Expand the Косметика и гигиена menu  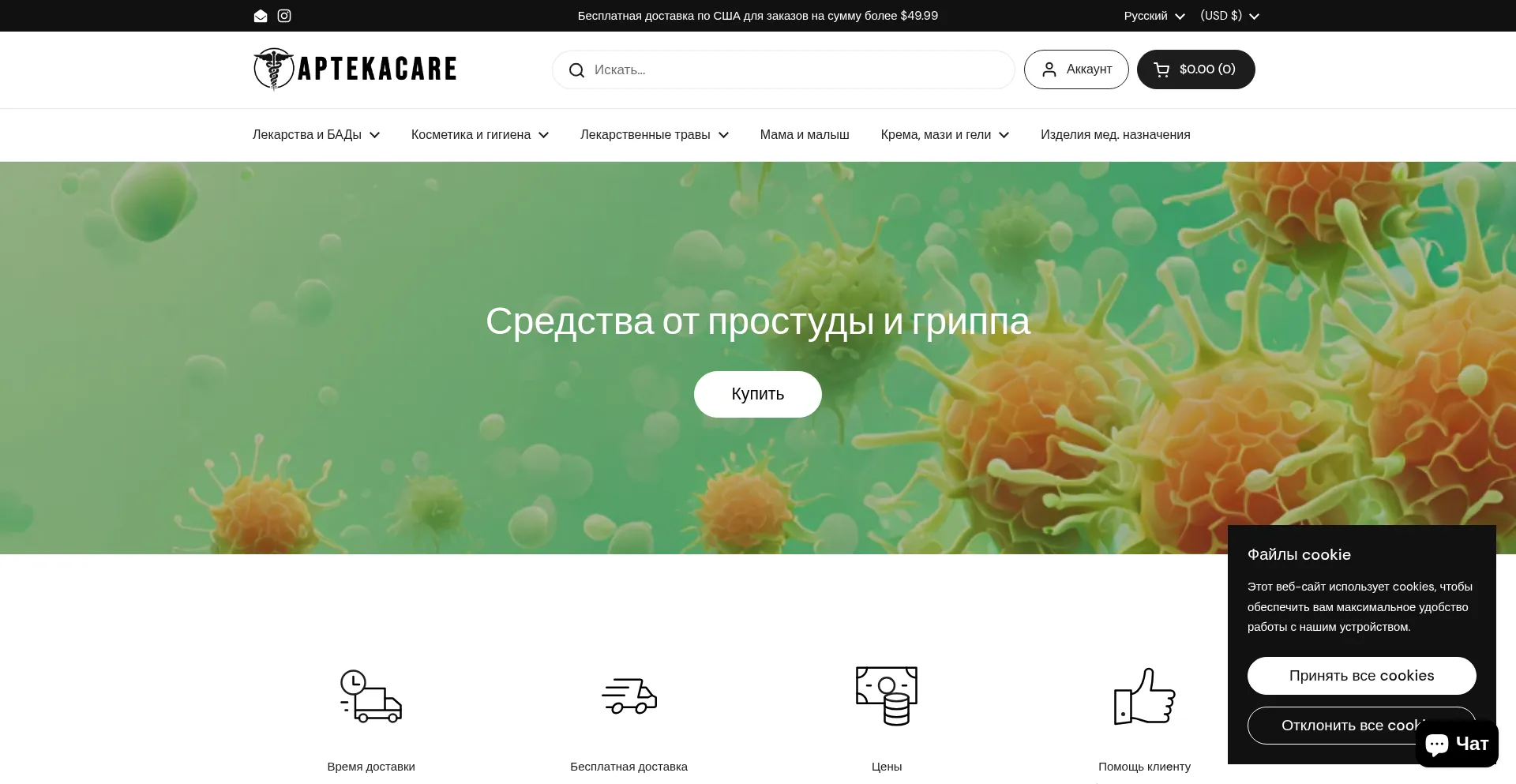pos(479,135)
